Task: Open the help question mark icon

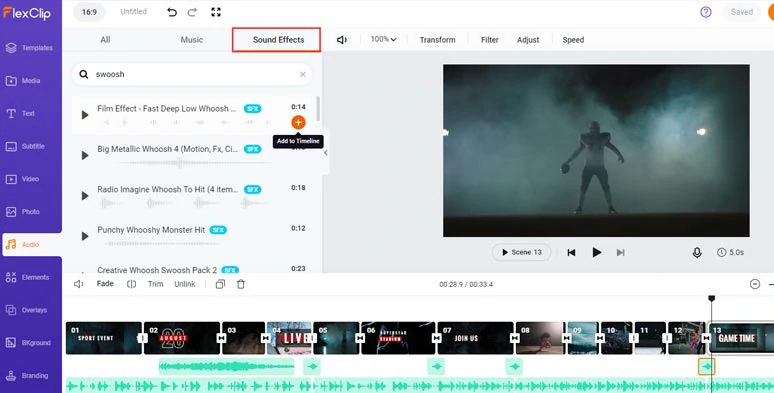Action: click(706, 12)
